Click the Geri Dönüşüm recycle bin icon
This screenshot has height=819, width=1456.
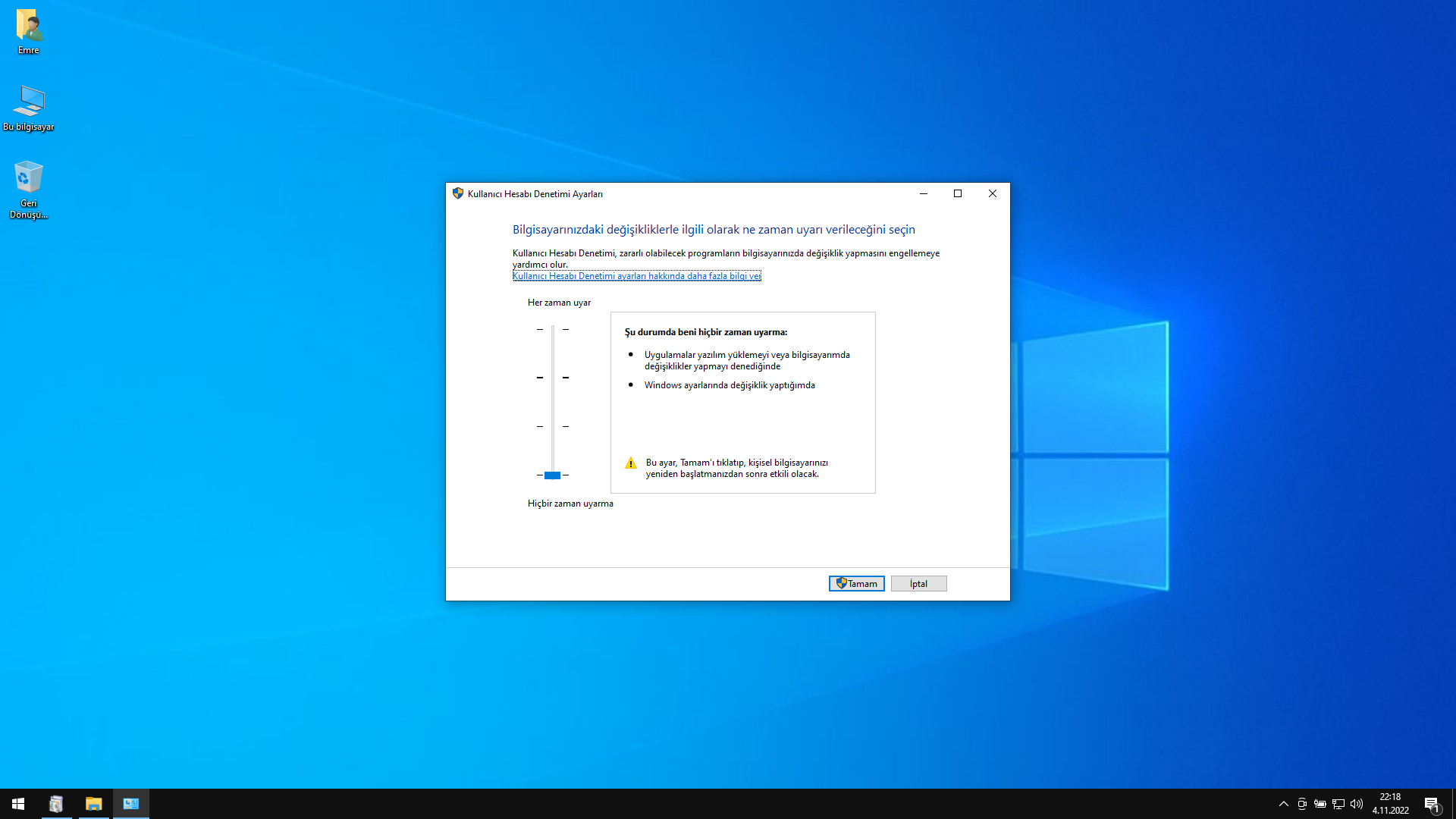tap(29, 179)
